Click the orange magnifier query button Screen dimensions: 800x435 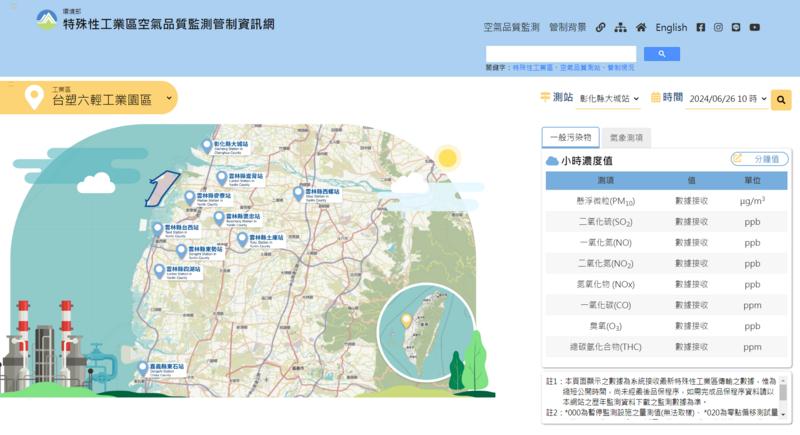click(x=781, y=100)
